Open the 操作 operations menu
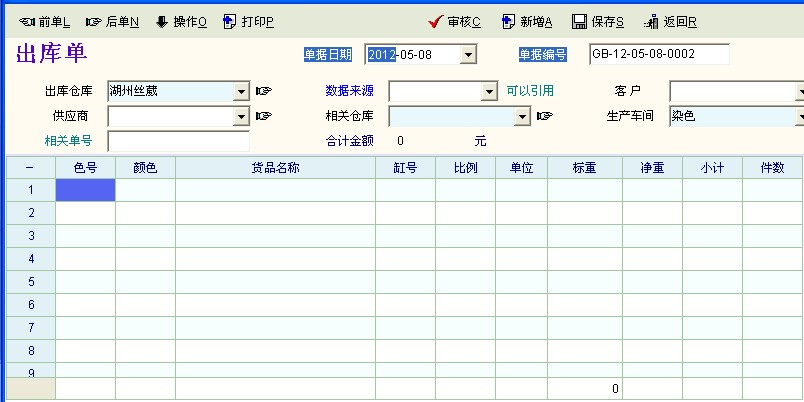The image size is (804, 402). point(162,21)
